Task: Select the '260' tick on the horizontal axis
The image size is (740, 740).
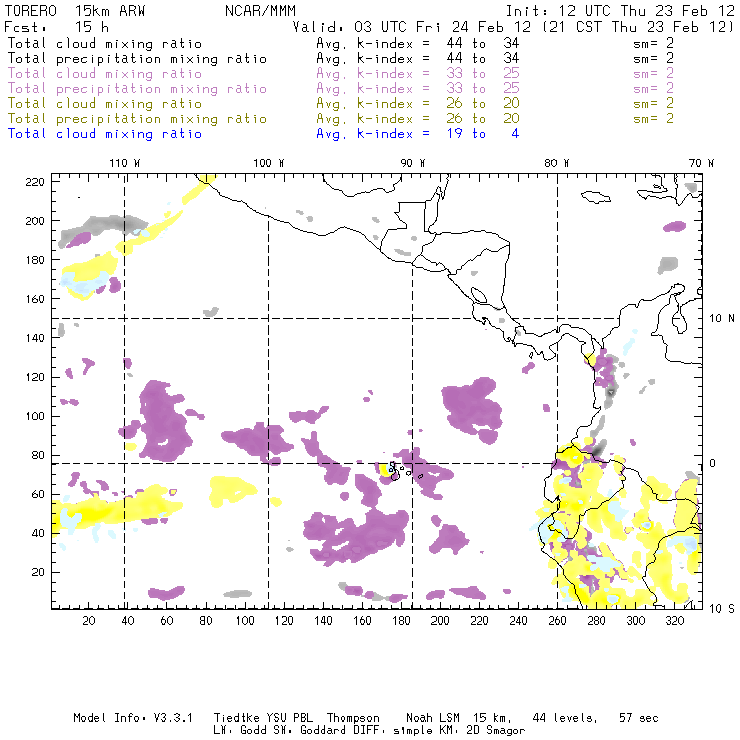Action: coord(557,621)
